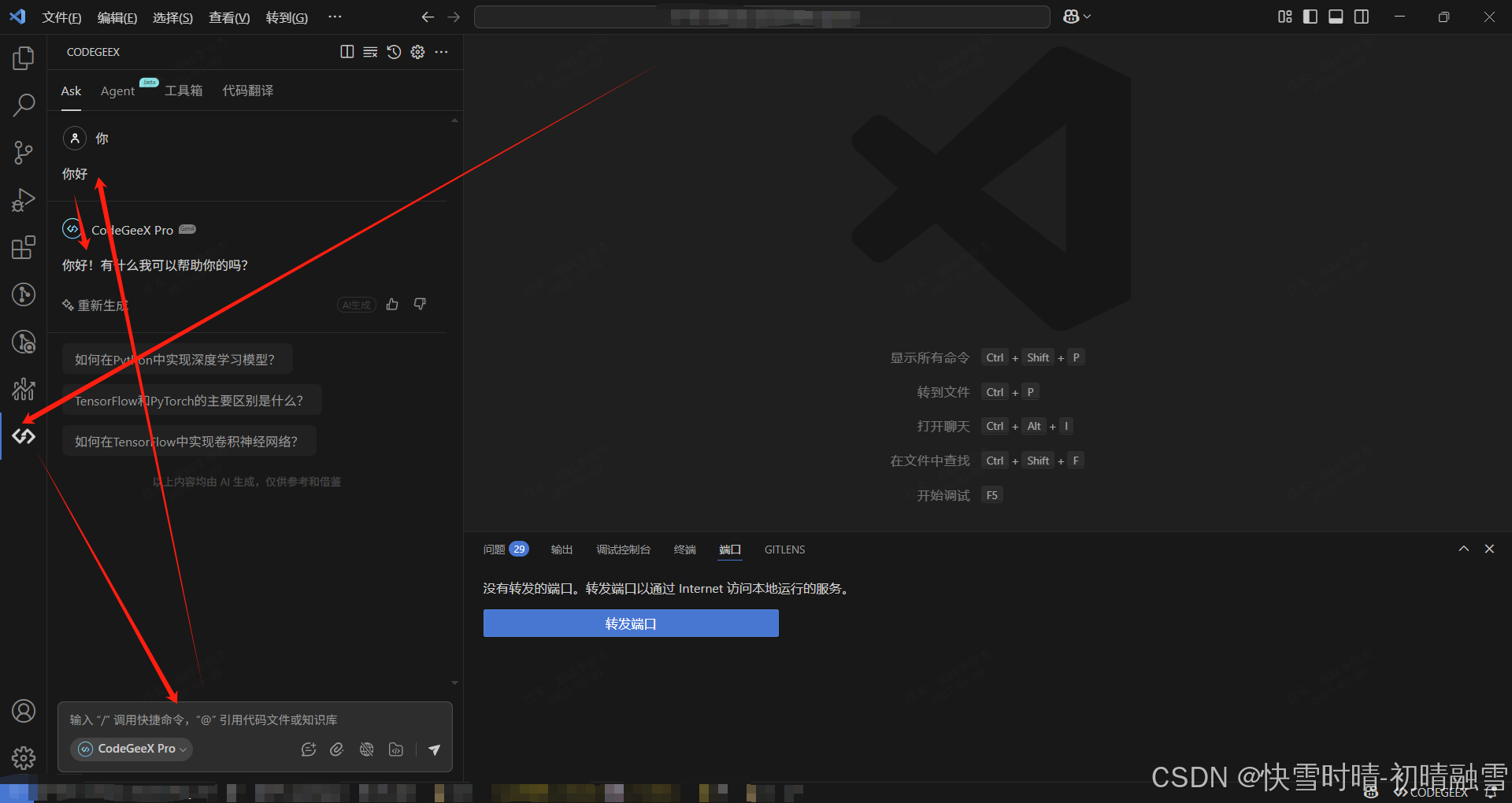
Task: Open the Copilot dropdown in title bar
Action: click(1077, 17)
